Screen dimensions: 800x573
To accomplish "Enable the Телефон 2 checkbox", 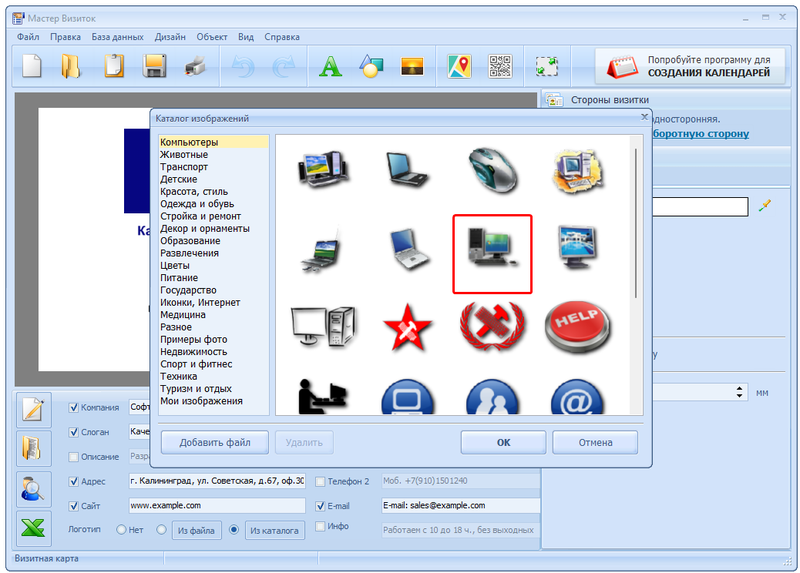I will (320, 481).
